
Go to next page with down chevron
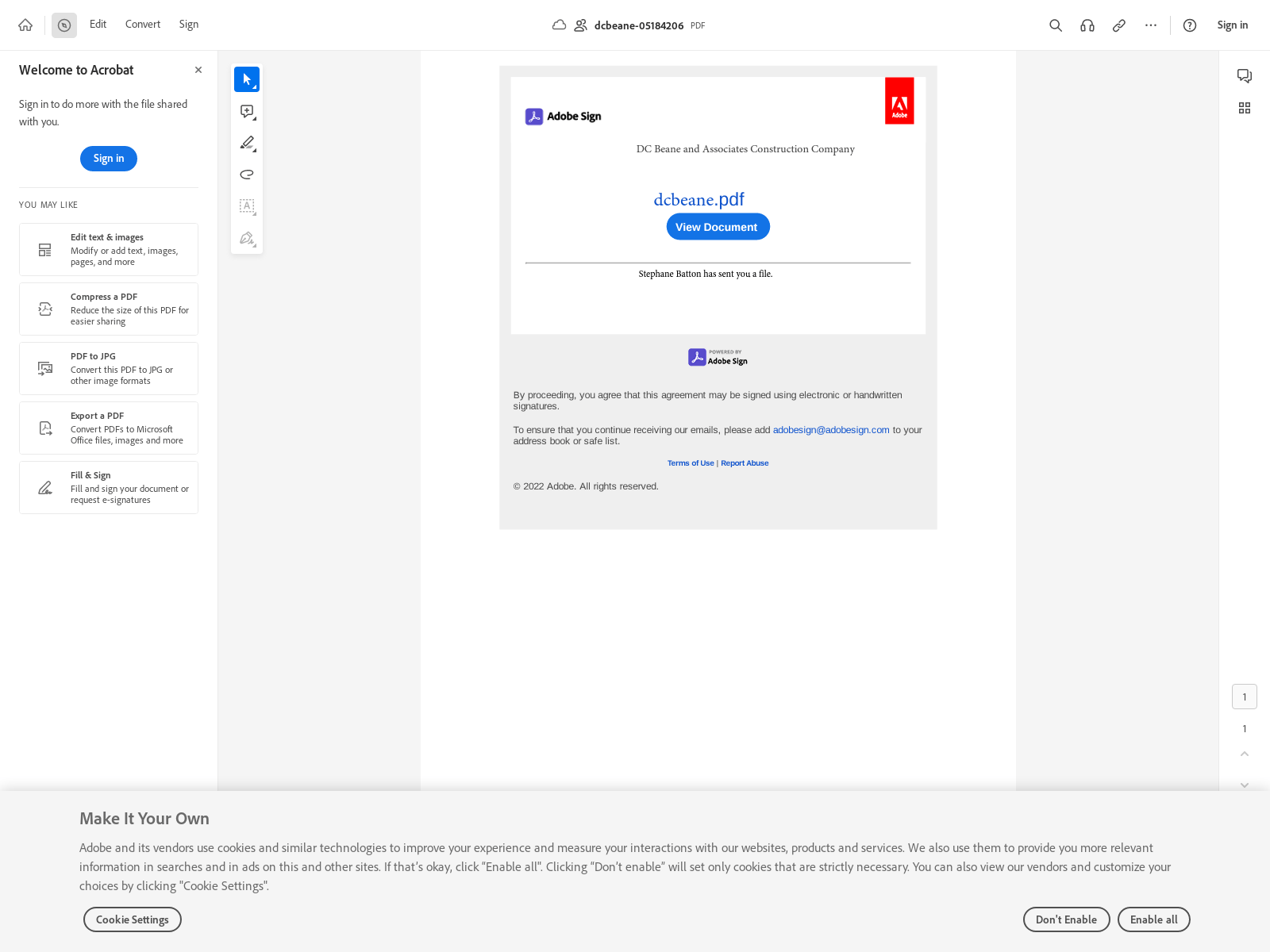(1245, 785)
